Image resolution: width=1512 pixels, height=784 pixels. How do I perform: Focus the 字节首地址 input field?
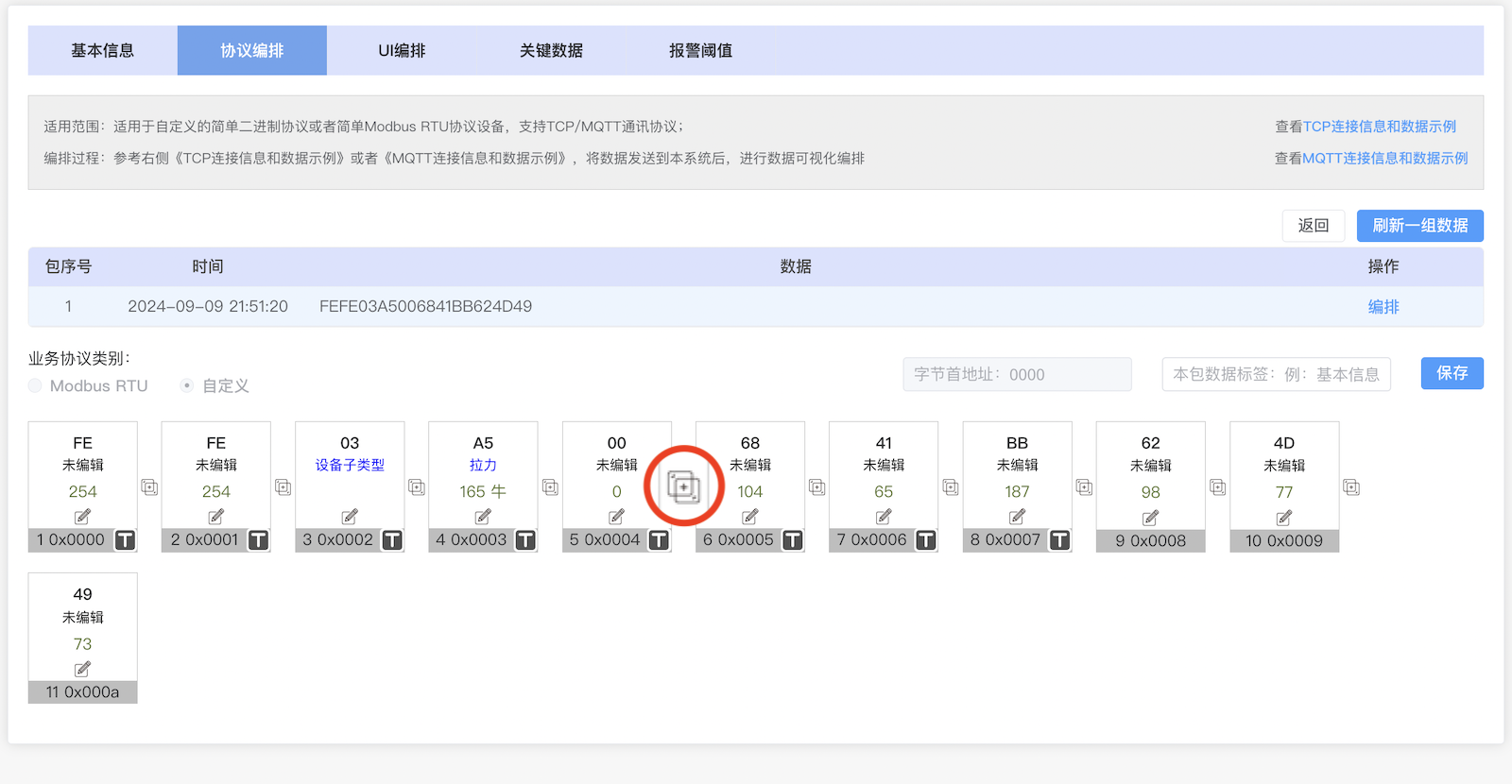[1017, 374]
